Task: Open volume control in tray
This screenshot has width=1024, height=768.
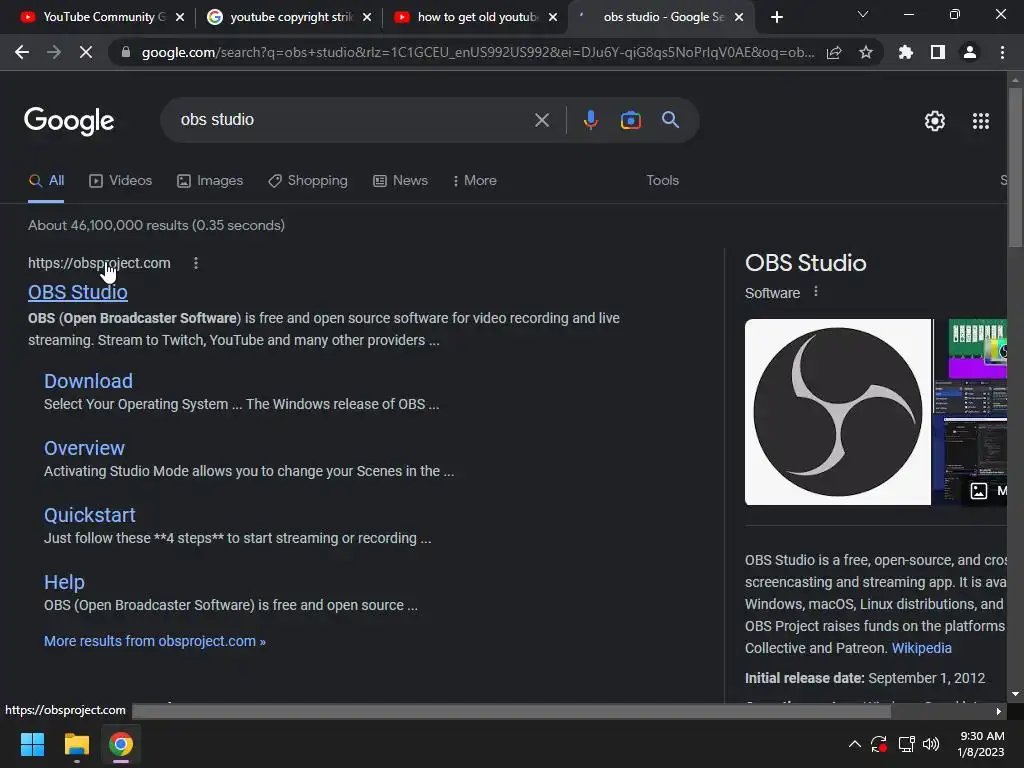Action: tap(931, 744)
